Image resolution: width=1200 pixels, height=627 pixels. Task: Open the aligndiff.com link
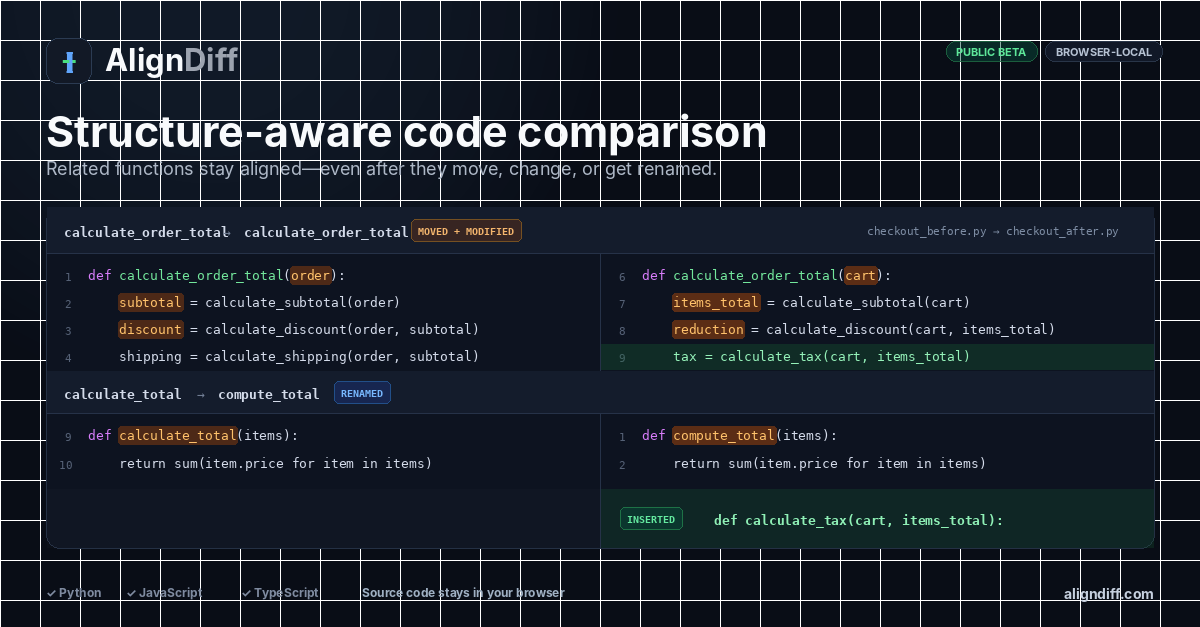[x=1109, y=594]
